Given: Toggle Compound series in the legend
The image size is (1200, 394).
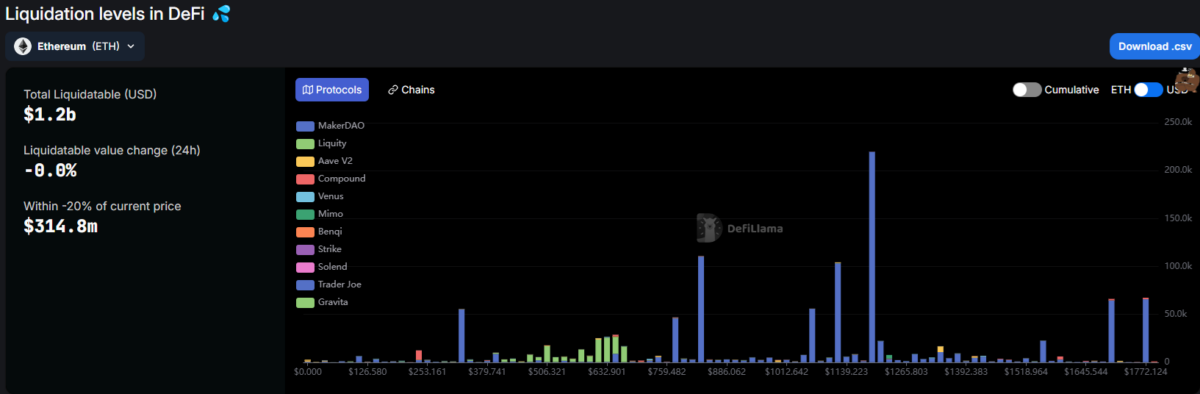Looking at the screenshot, I should tap(331, 179).
